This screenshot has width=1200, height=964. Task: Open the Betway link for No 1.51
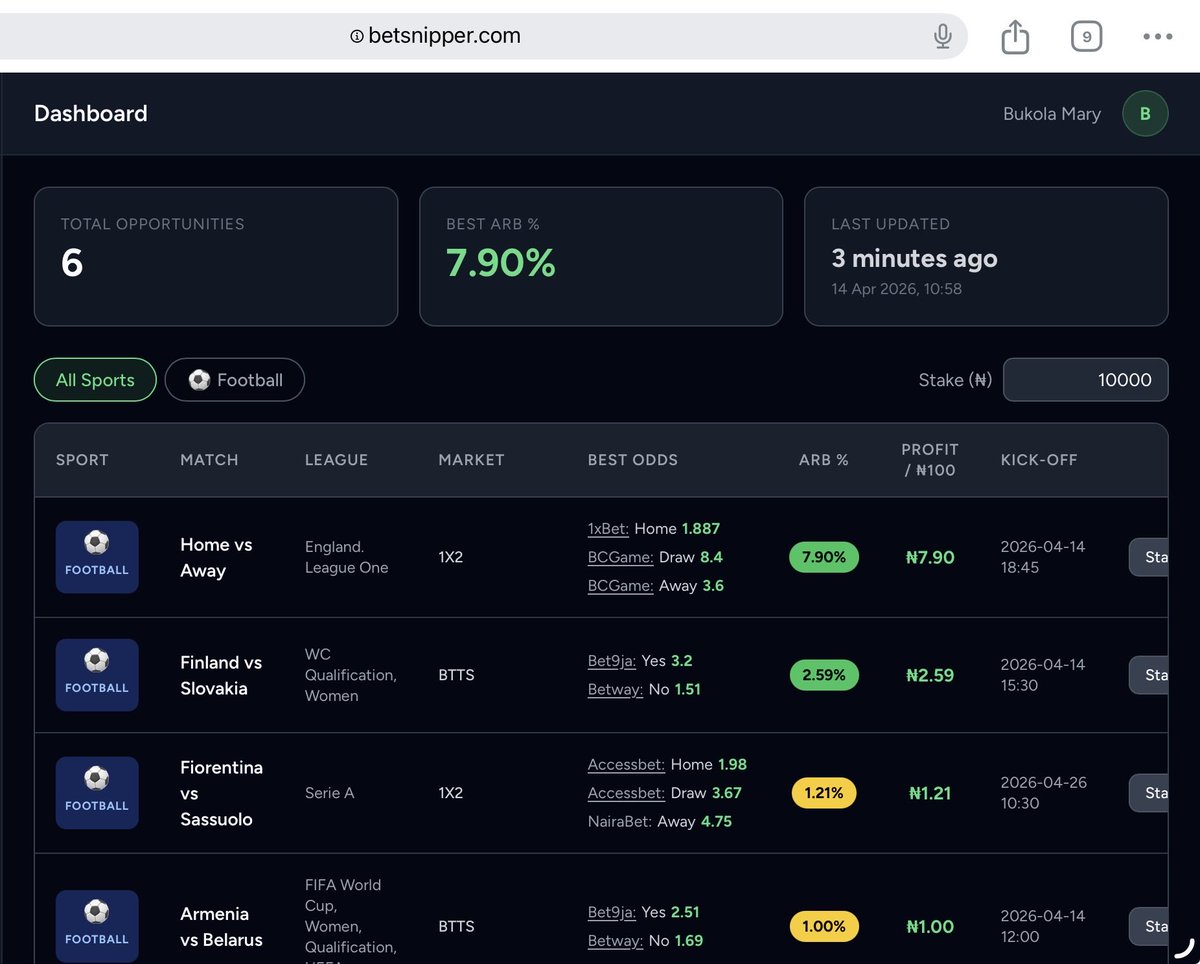coord(615,690)
